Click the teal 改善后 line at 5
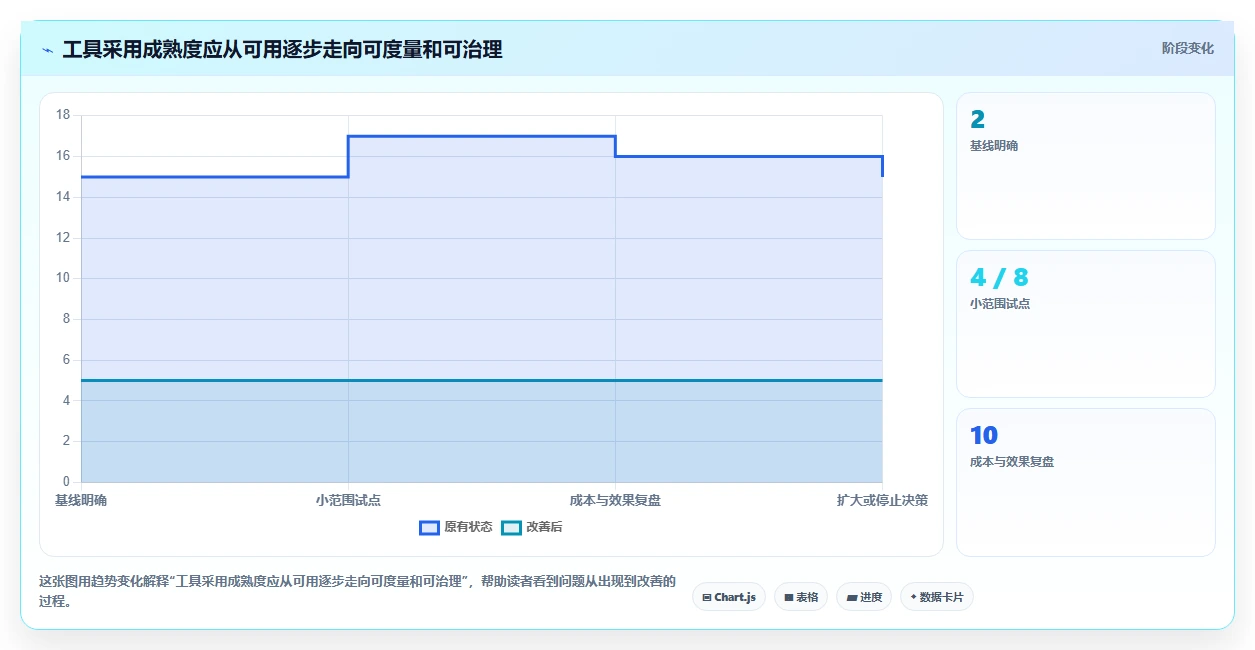The height and width of the screenshot is (650, 1255). [481, 380]
